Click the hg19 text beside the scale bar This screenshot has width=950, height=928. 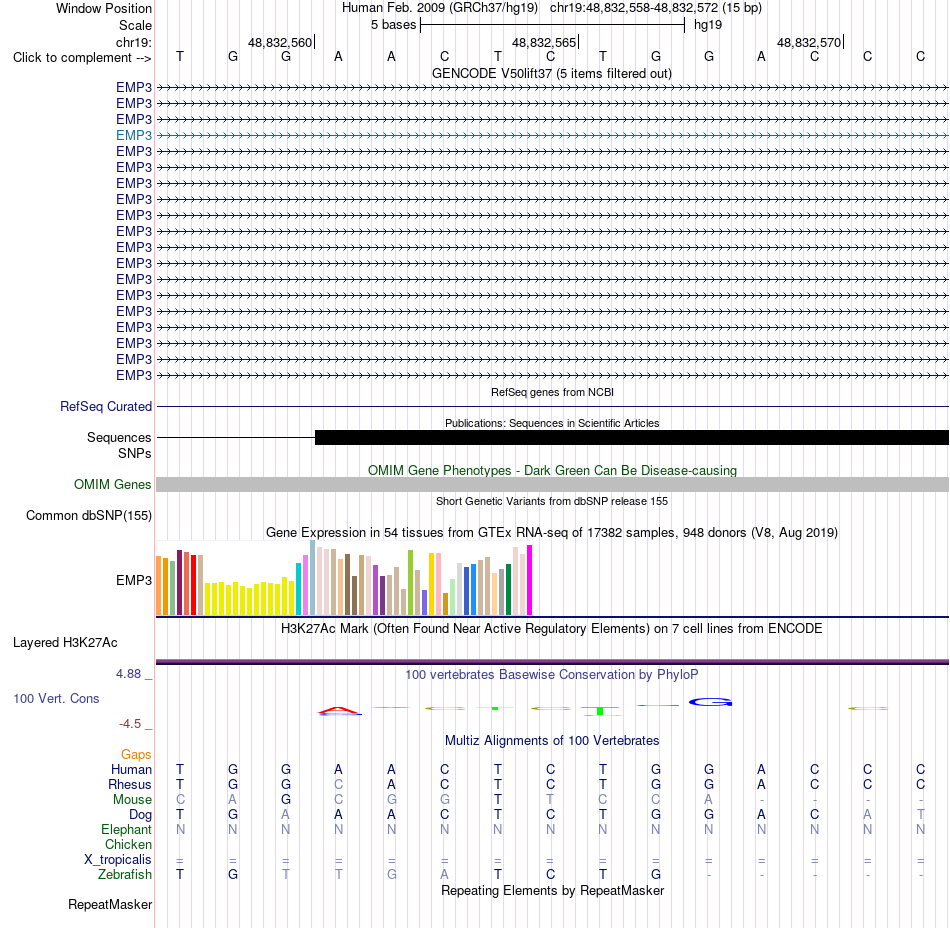tap(708, 25)
